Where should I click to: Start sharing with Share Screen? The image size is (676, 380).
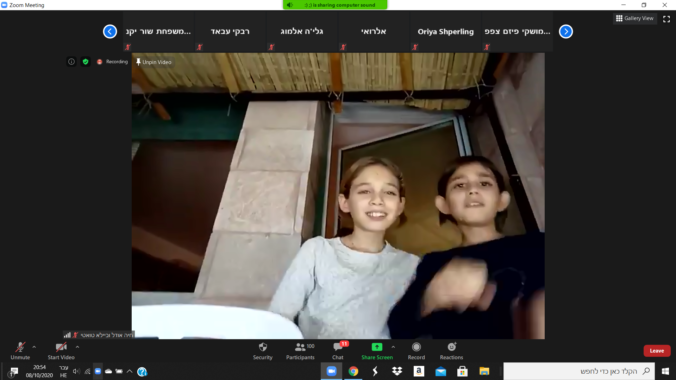(x=377, y=351)
